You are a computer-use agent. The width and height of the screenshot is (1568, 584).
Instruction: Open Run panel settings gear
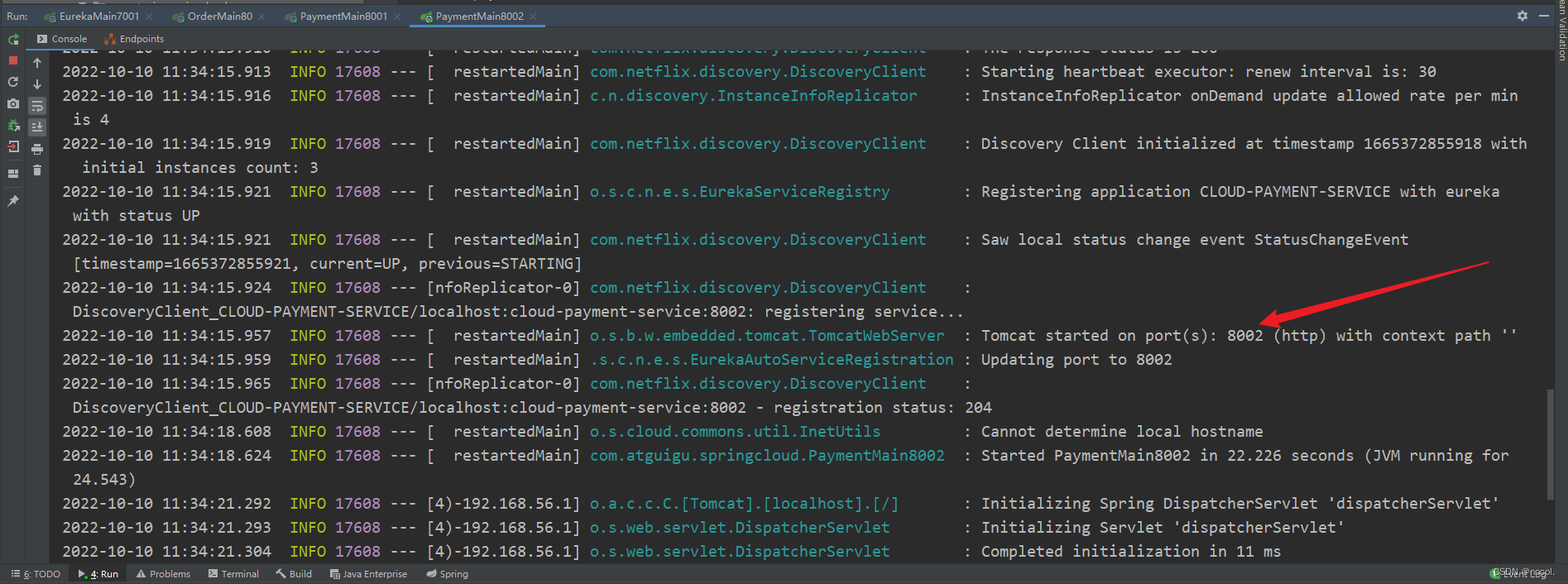click(x=1522, y=16)
